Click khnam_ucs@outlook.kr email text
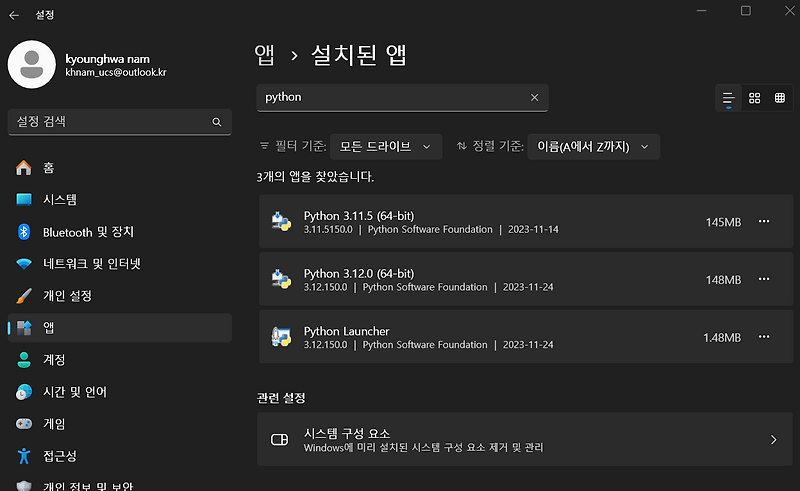The height and width of the screenshot is (491, 800). 116,72
